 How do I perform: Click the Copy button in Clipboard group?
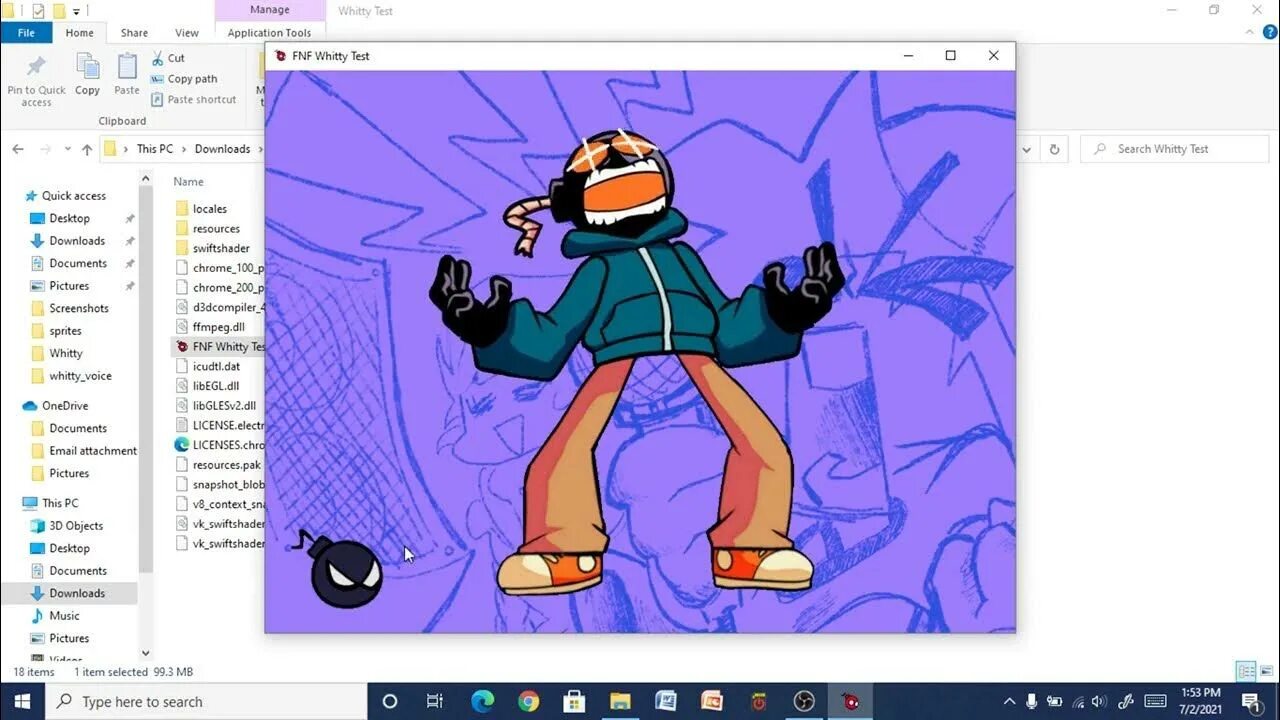pos(88,75)
